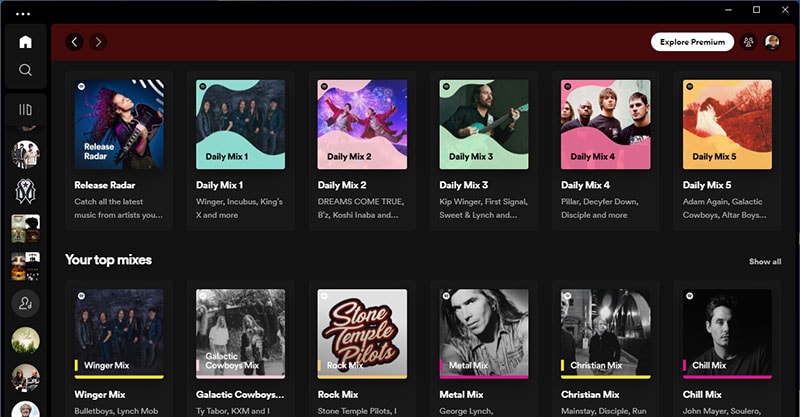Open Galactic Cowboys Mix cover art
800x417 pixels.
tap(240, 334)
